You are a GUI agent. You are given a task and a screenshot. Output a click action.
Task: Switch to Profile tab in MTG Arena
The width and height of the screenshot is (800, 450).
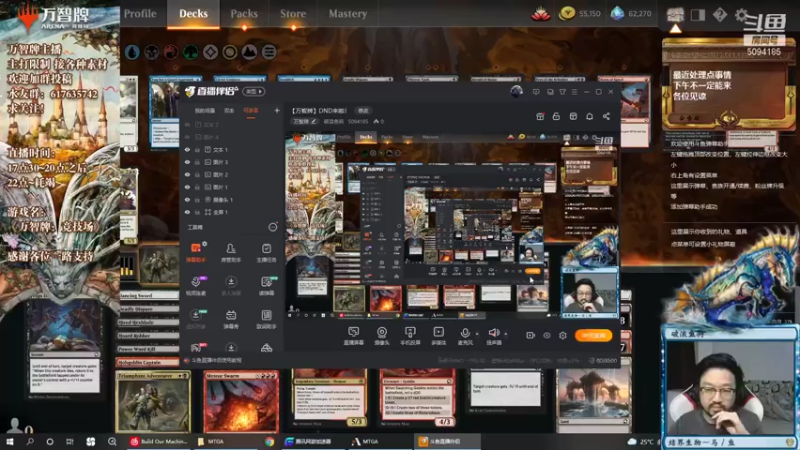pyautogui.click(x=140, y=14)
